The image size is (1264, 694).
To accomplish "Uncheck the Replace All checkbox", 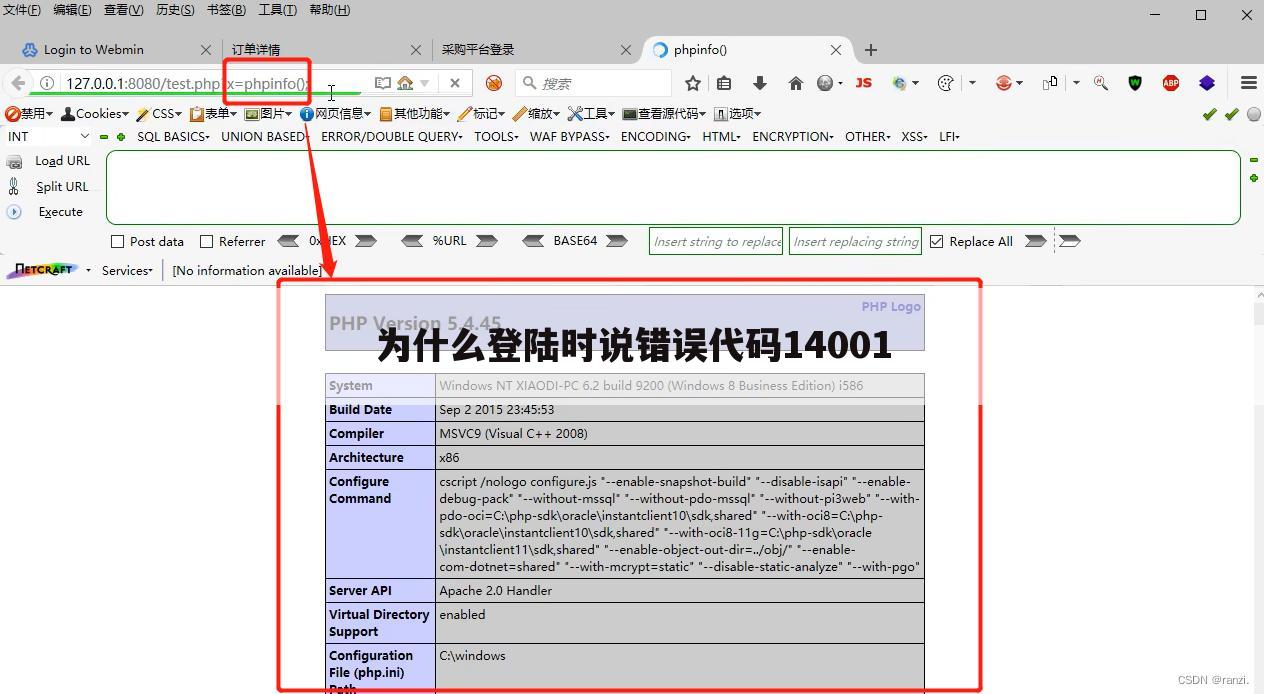I will [936, 241].
